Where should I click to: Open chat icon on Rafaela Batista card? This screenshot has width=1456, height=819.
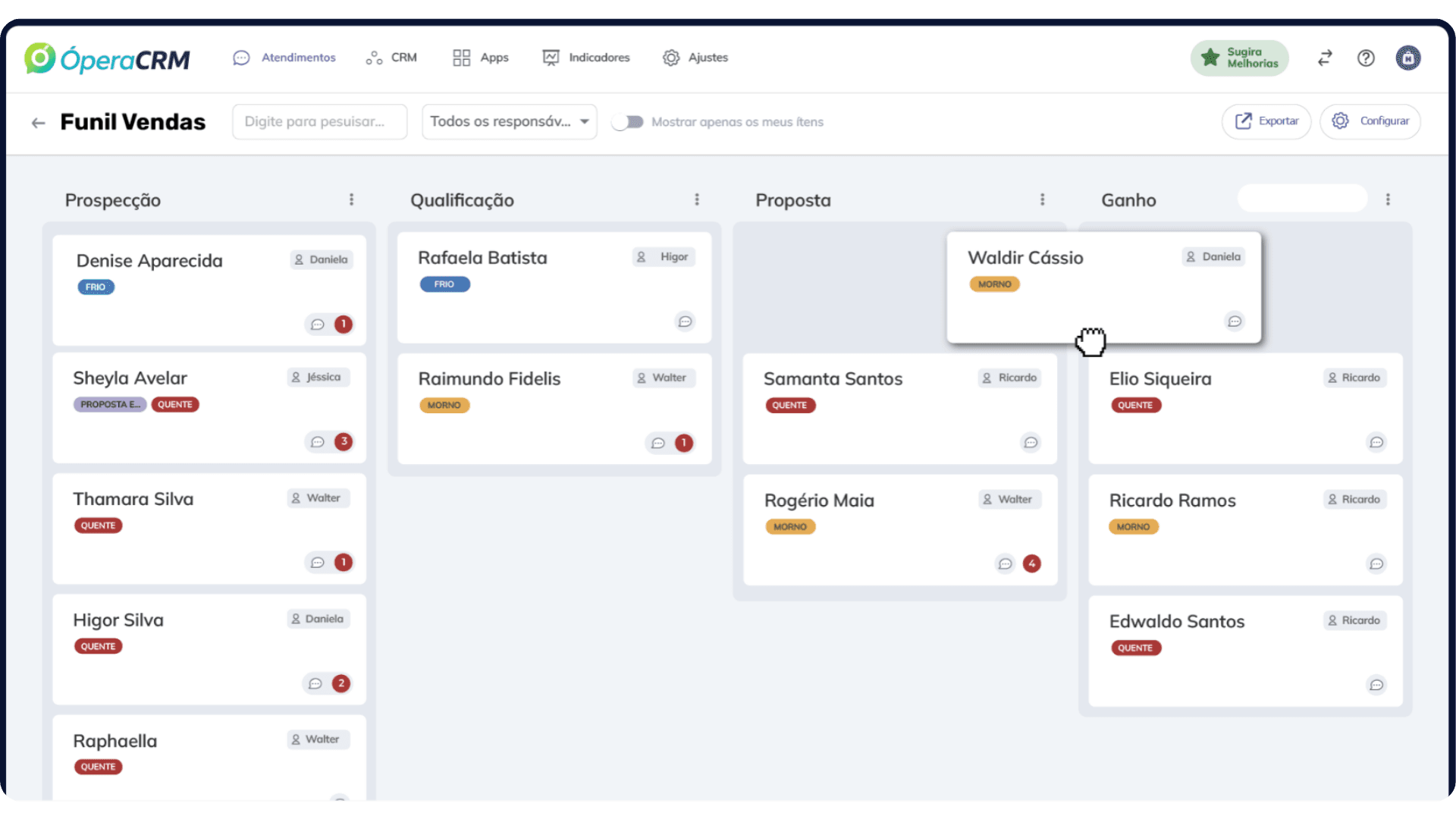tap(685, 322)
